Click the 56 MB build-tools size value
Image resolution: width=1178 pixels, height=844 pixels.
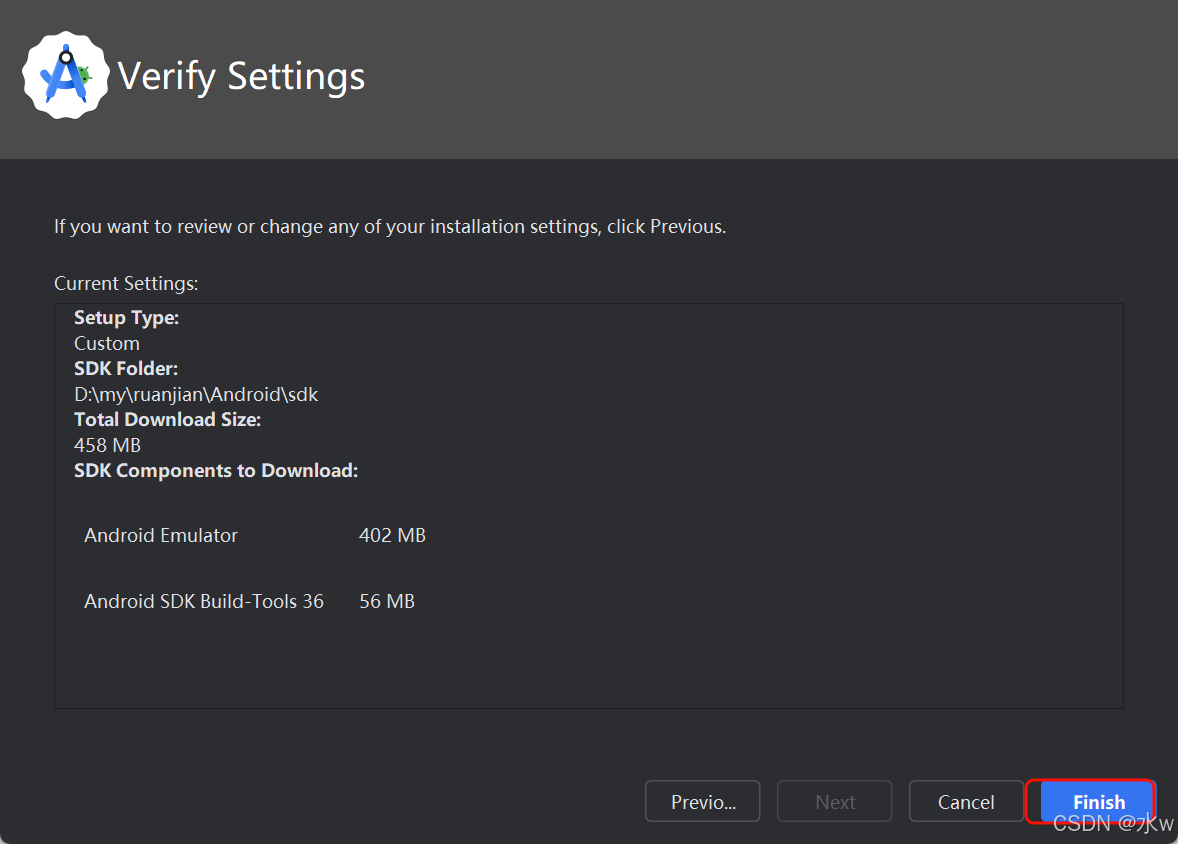(x=387, y=601)
